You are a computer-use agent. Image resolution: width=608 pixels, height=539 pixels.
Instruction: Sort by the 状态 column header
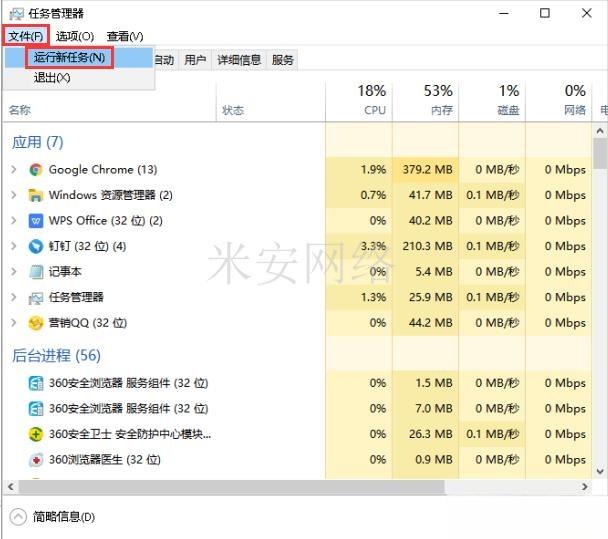point(233,111)
